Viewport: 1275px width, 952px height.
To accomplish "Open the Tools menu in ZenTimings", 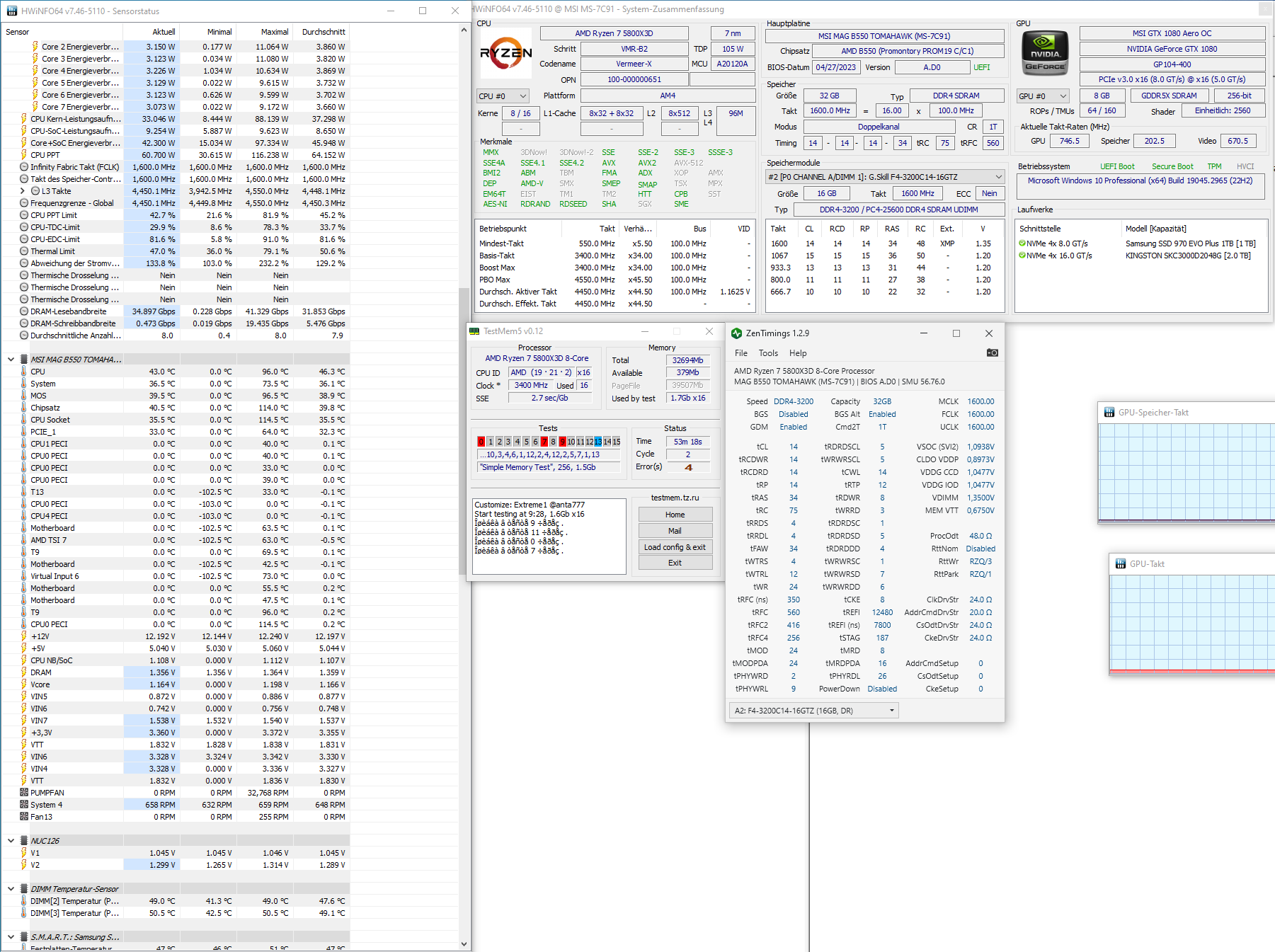I will point(768,352).
